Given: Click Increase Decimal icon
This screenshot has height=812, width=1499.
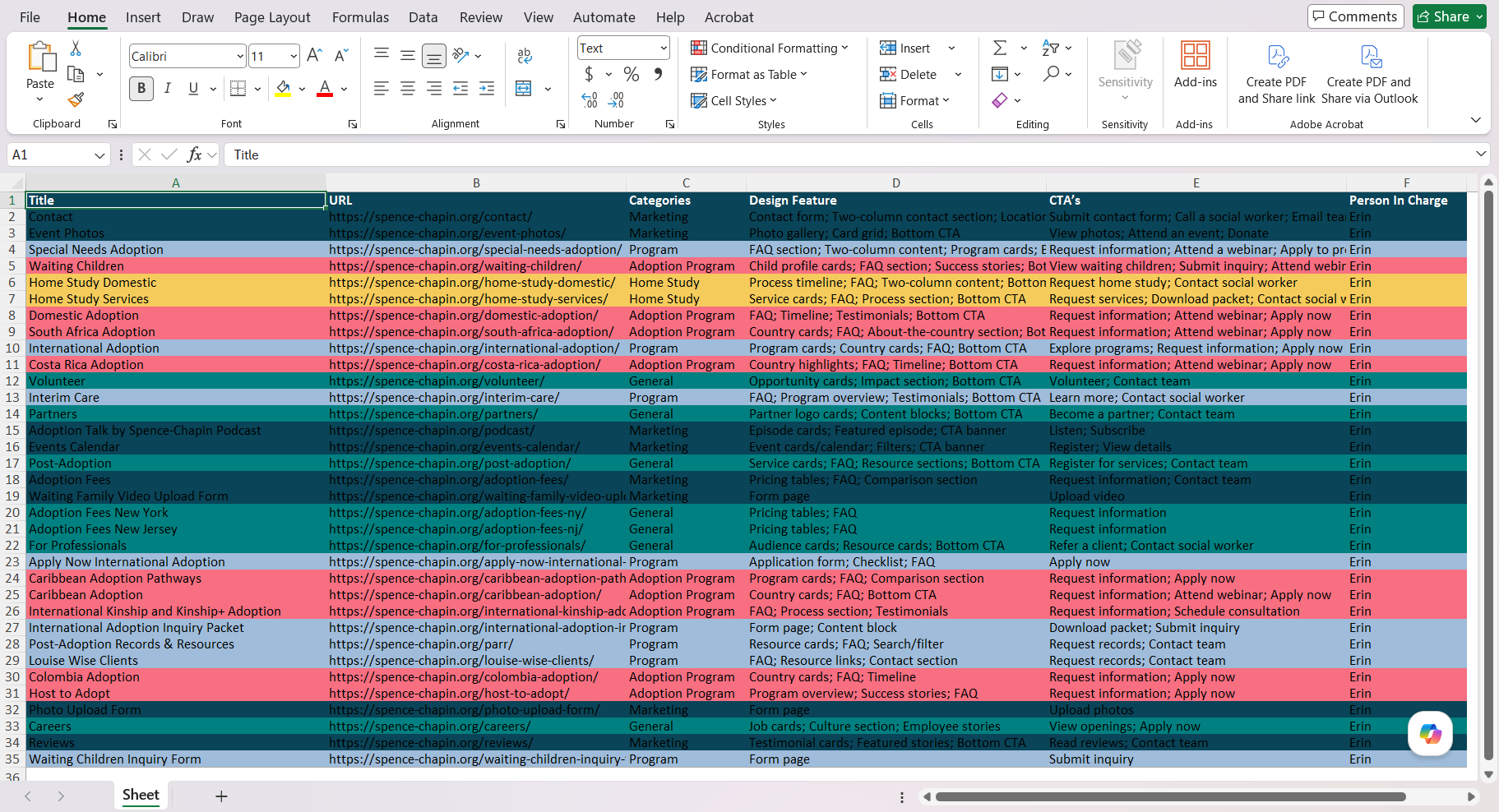Looking at the screenshot, I should (x=590, y=100).
